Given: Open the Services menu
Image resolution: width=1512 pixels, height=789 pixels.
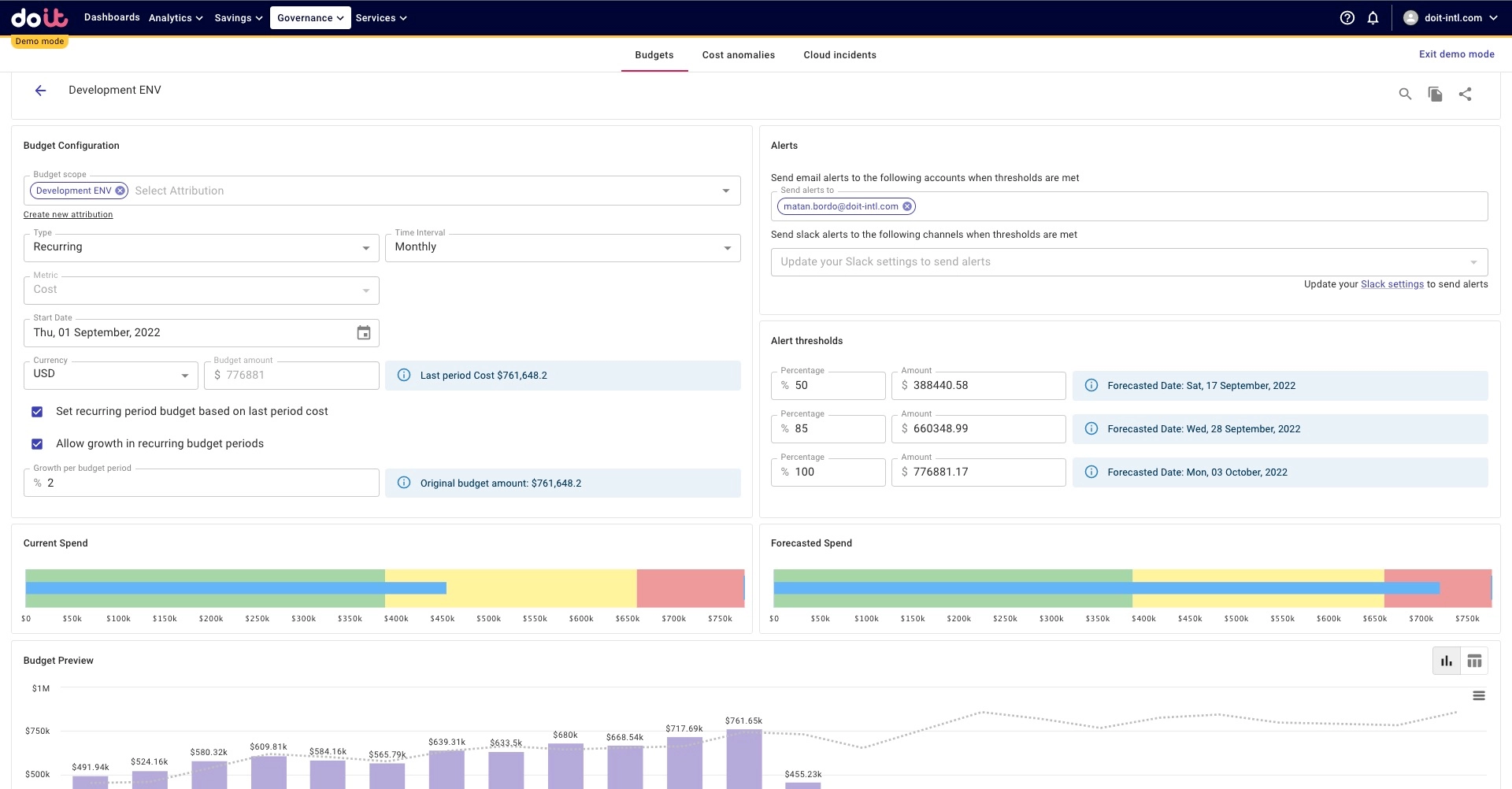Looking at the screenshot, I should (381, 17).
